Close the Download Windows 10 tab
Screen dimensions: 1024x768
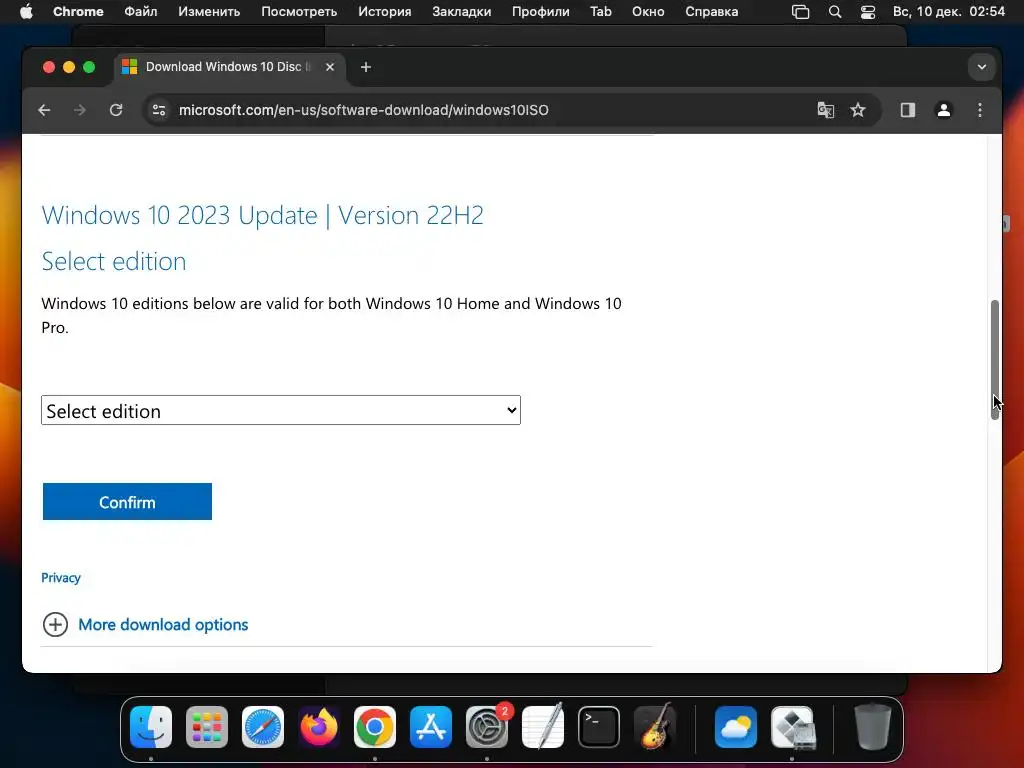click(330, 67)
